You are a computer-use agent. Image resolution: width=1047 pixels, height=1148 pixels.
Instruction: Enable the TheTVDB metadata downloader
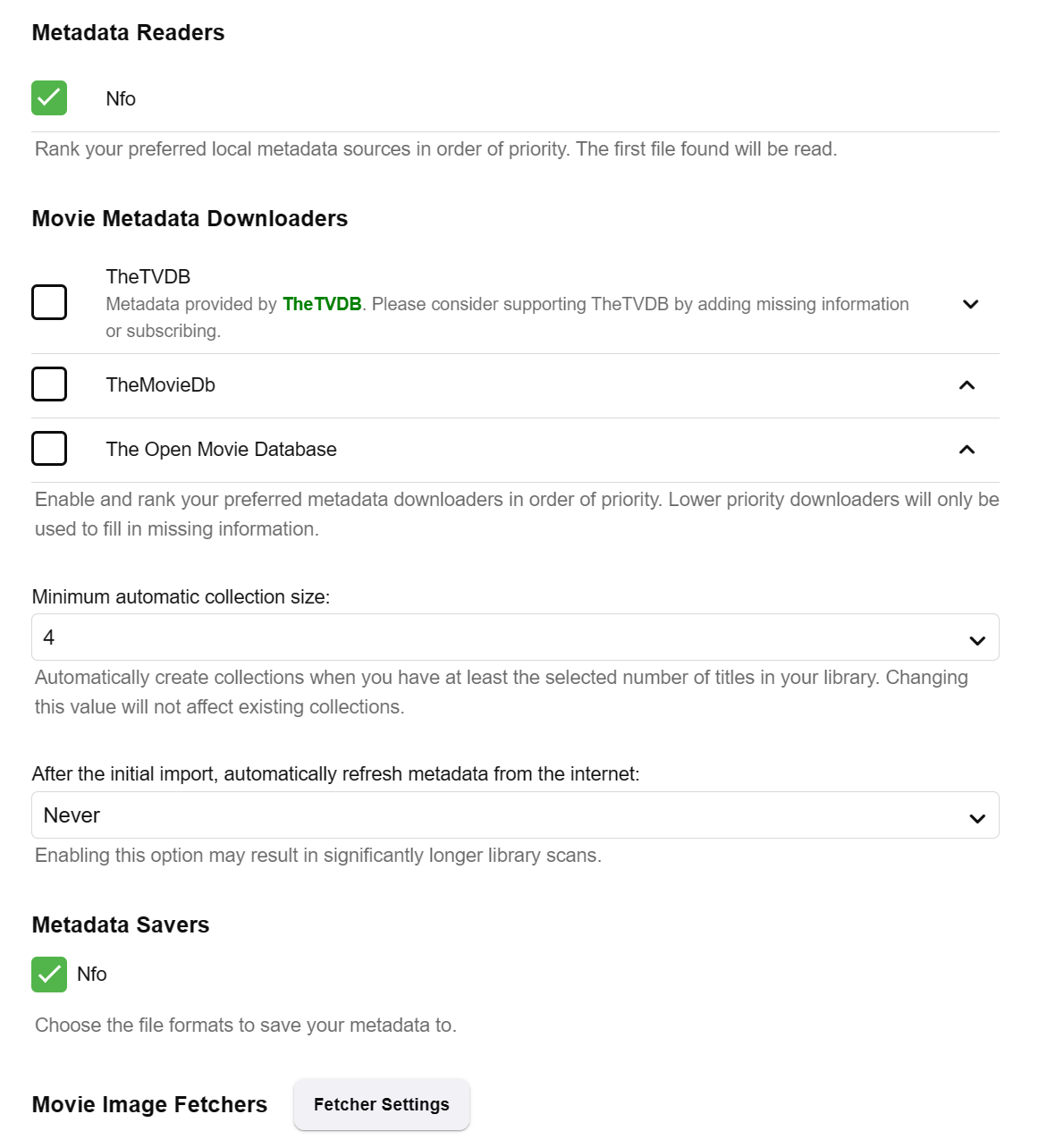coord(49,301)
